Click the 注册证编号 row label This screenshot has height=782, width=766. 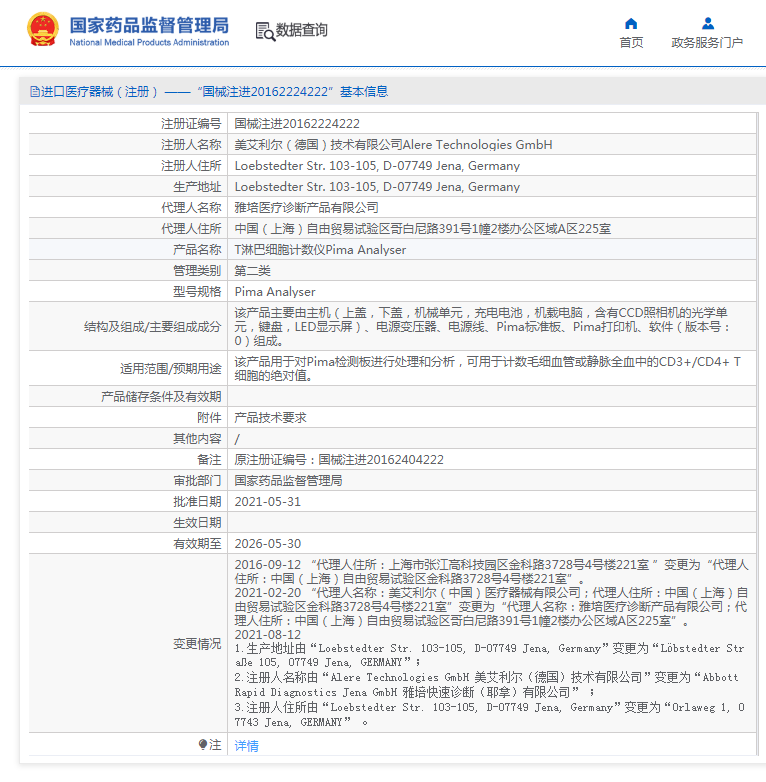[191, 124]
